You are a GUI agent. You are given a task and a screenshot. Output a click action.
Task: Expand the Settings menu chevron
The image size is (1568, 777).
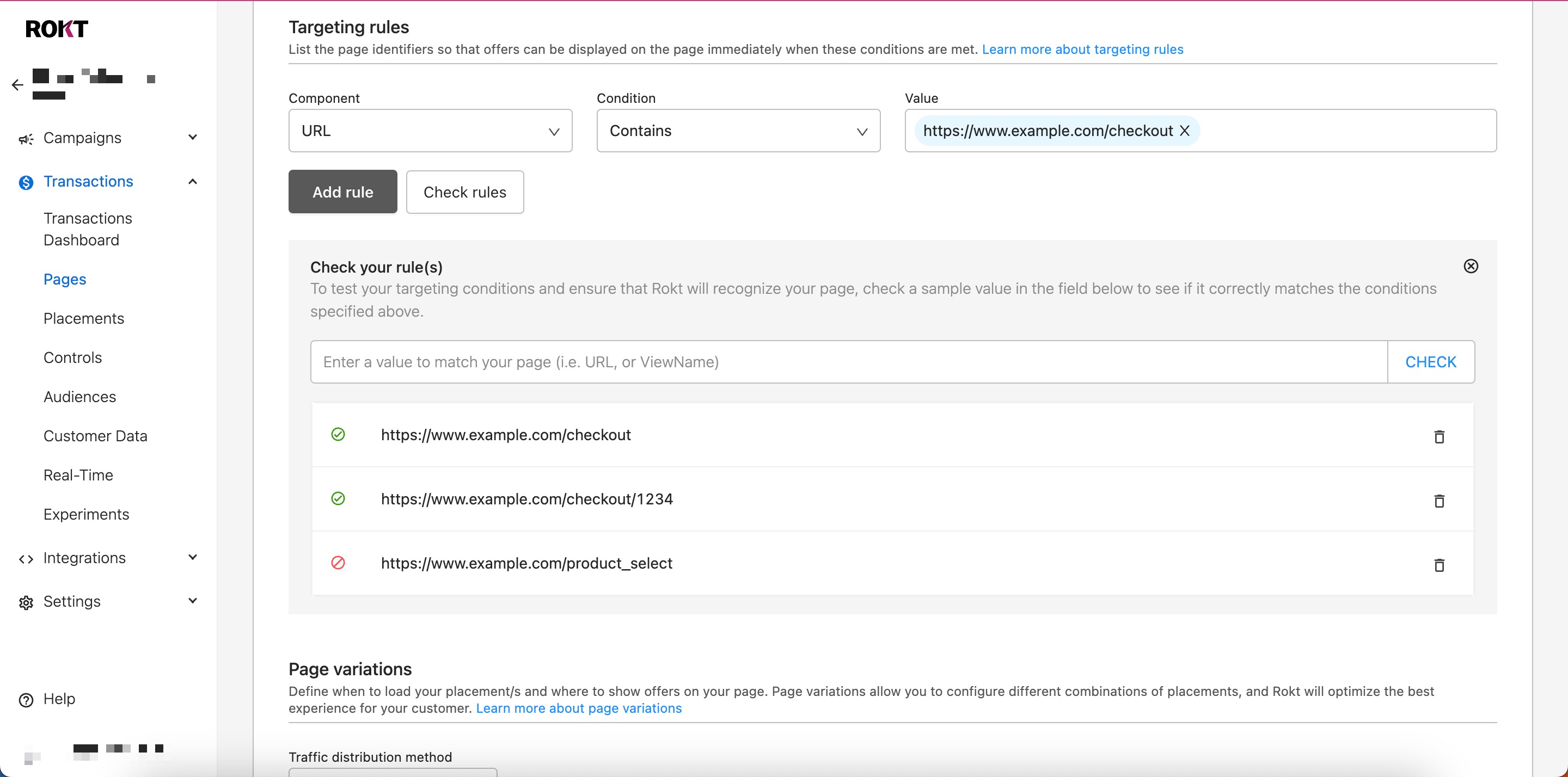[193, 601]
